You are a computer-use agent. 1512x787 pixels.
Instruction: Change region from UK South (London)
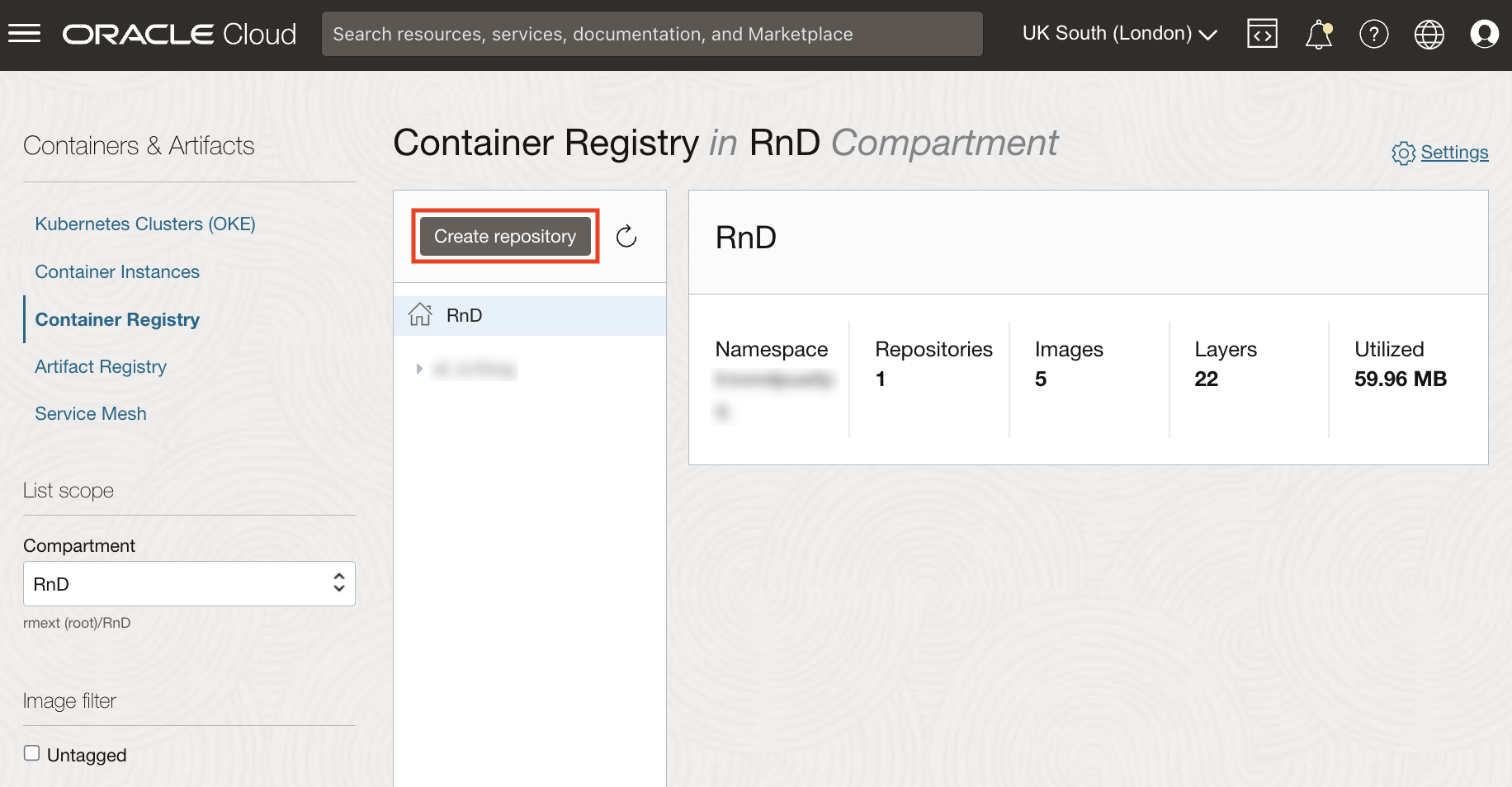coord(1119,34)
